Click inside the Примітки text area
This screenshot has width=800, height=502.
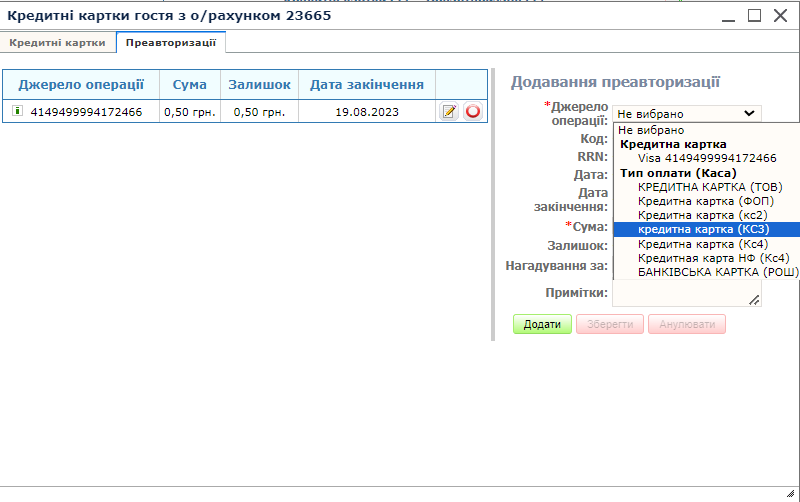tap(684, 293)
